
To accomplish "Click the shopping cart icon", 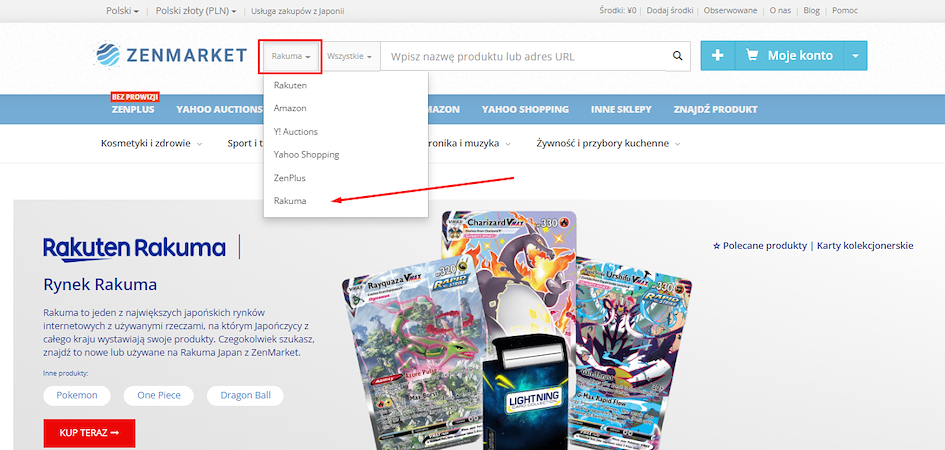I will pos(752,55).
